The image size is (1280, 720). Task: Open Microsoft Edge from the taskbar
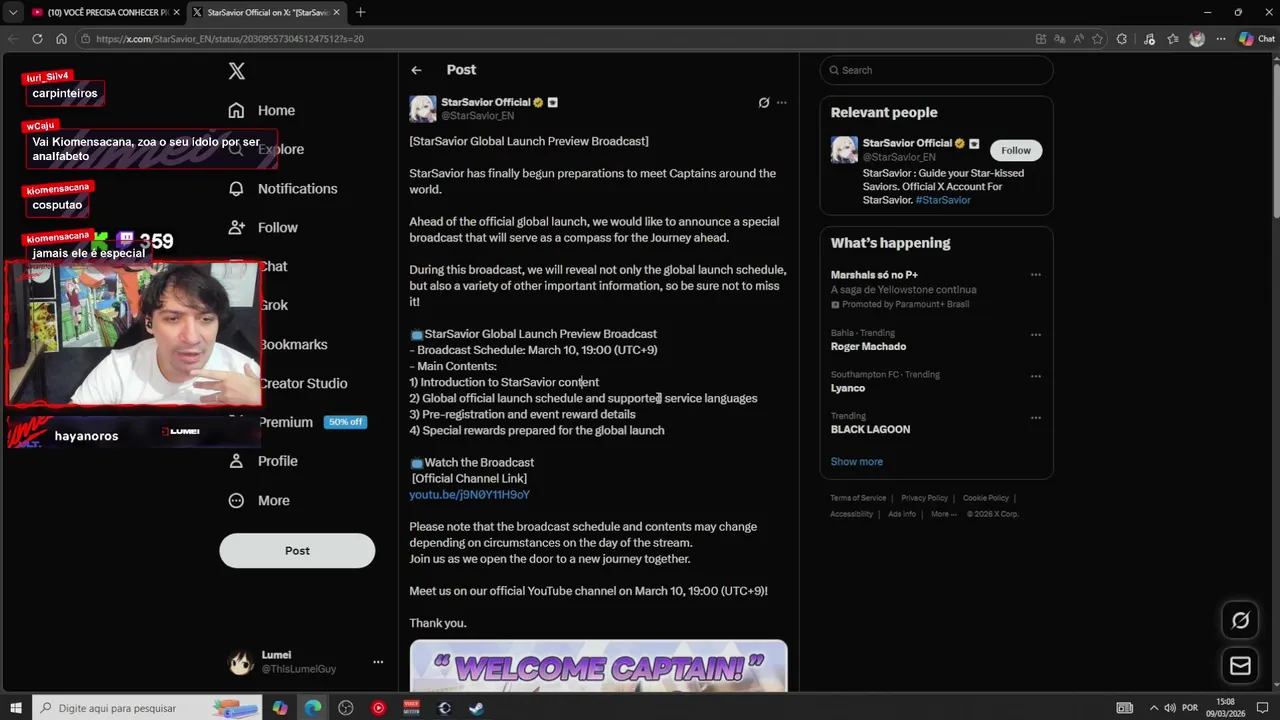pyautogui.click(x=313, y=708)
